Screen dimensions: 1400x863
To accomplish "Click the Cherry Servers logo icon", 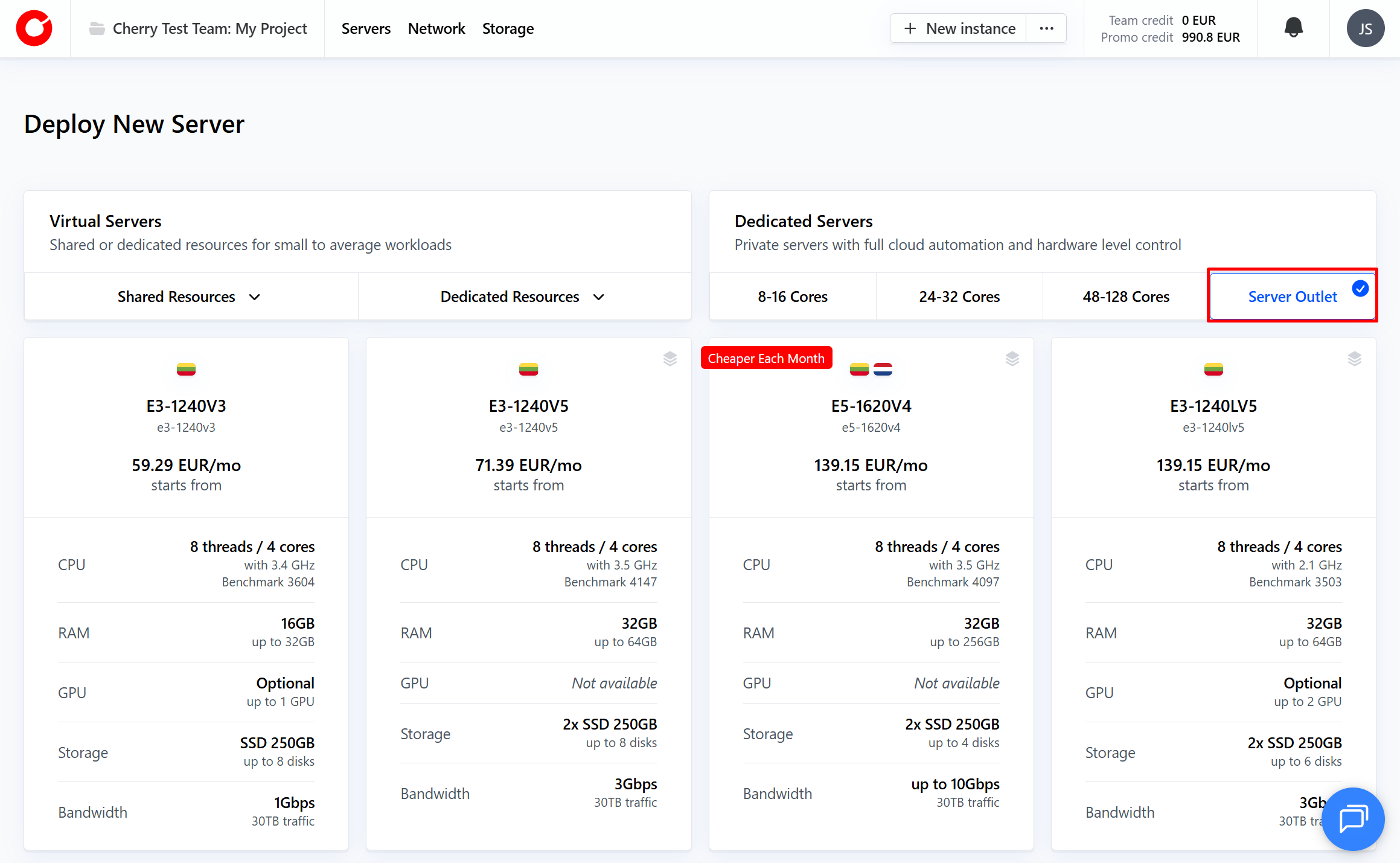I will pos(34,28).
